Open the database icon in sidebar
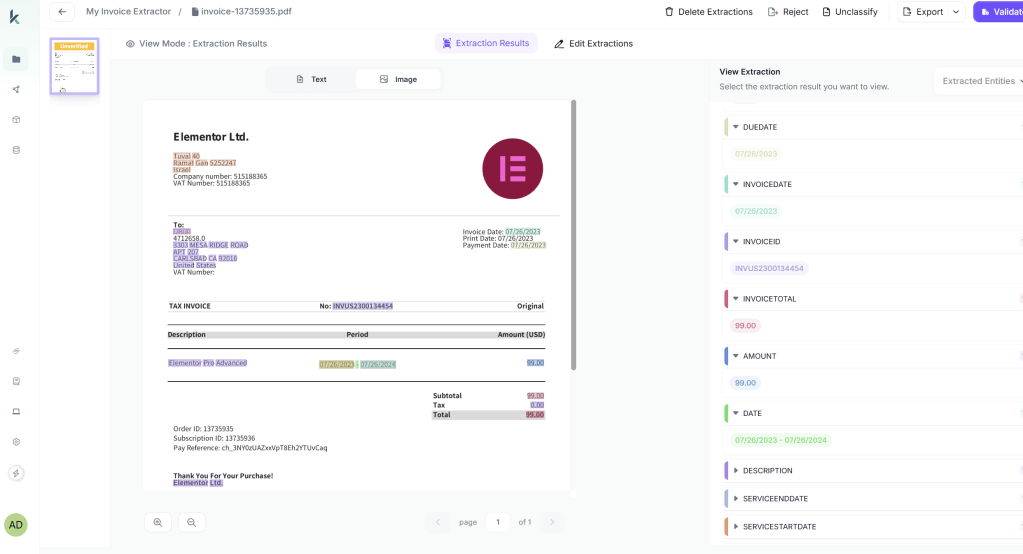This screenshot has width=1023, height=554. (16, 150)
